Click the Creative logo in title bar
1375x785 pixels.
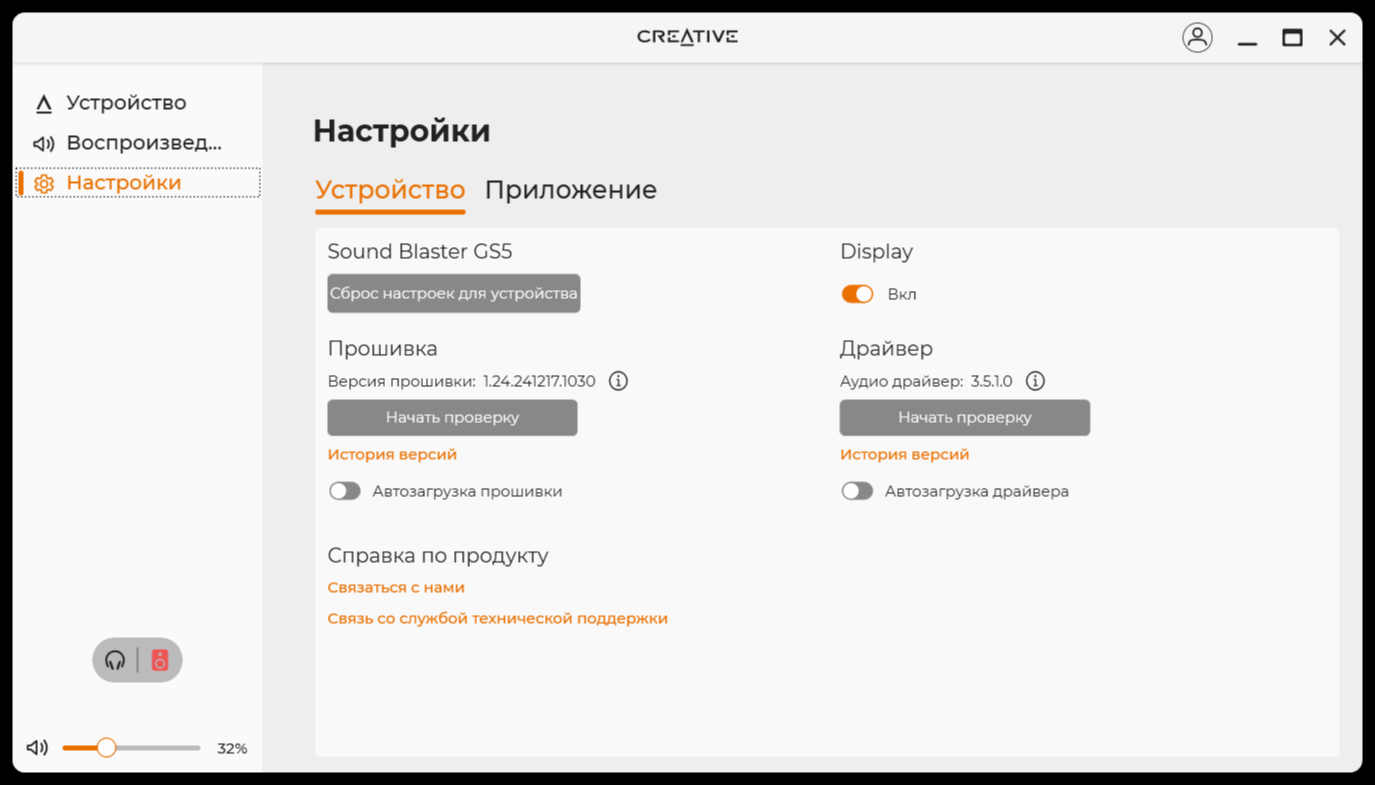tap(687, 37)
